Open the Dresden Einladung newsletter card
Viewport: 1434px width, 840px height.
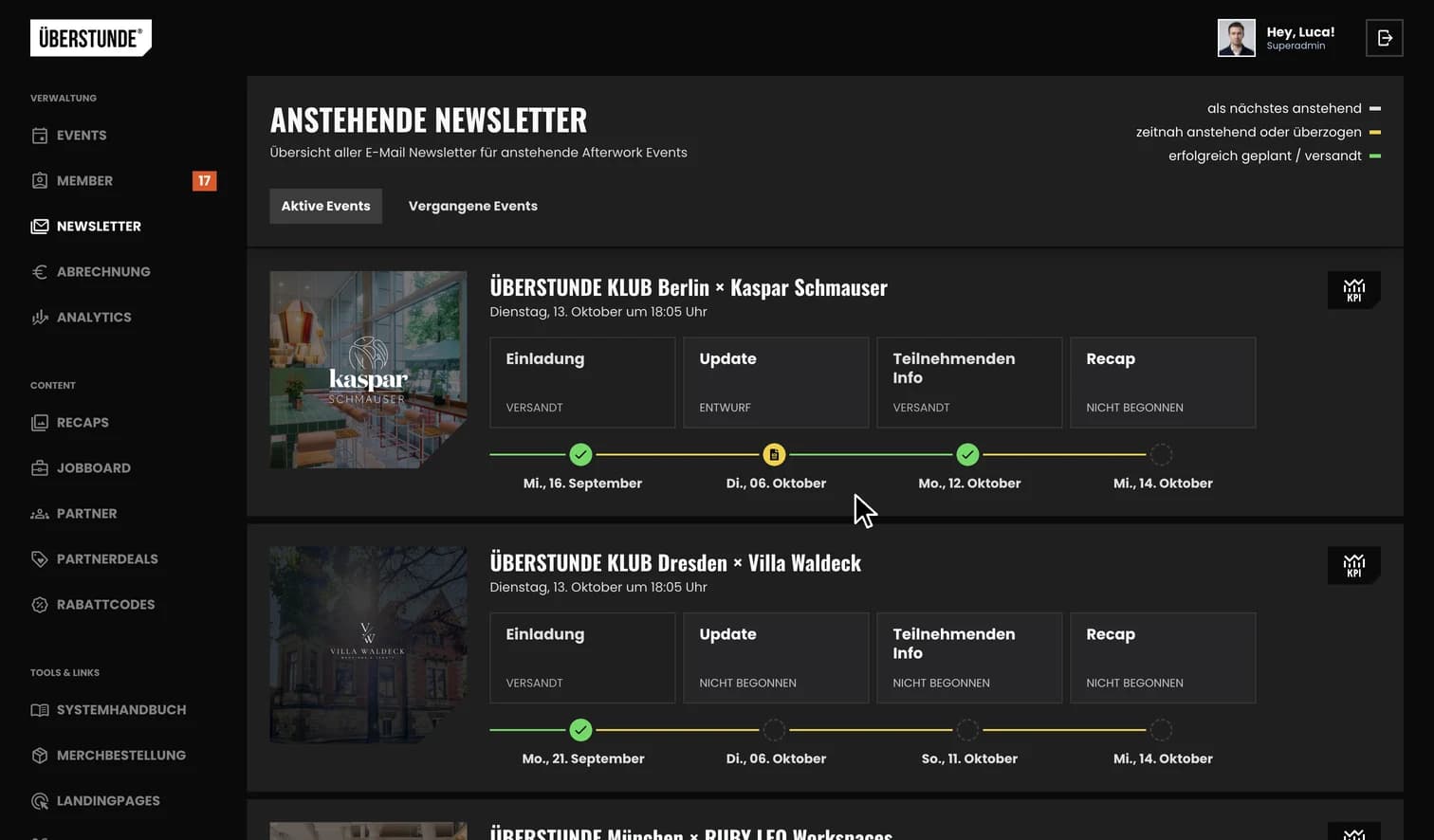point(582,658)
